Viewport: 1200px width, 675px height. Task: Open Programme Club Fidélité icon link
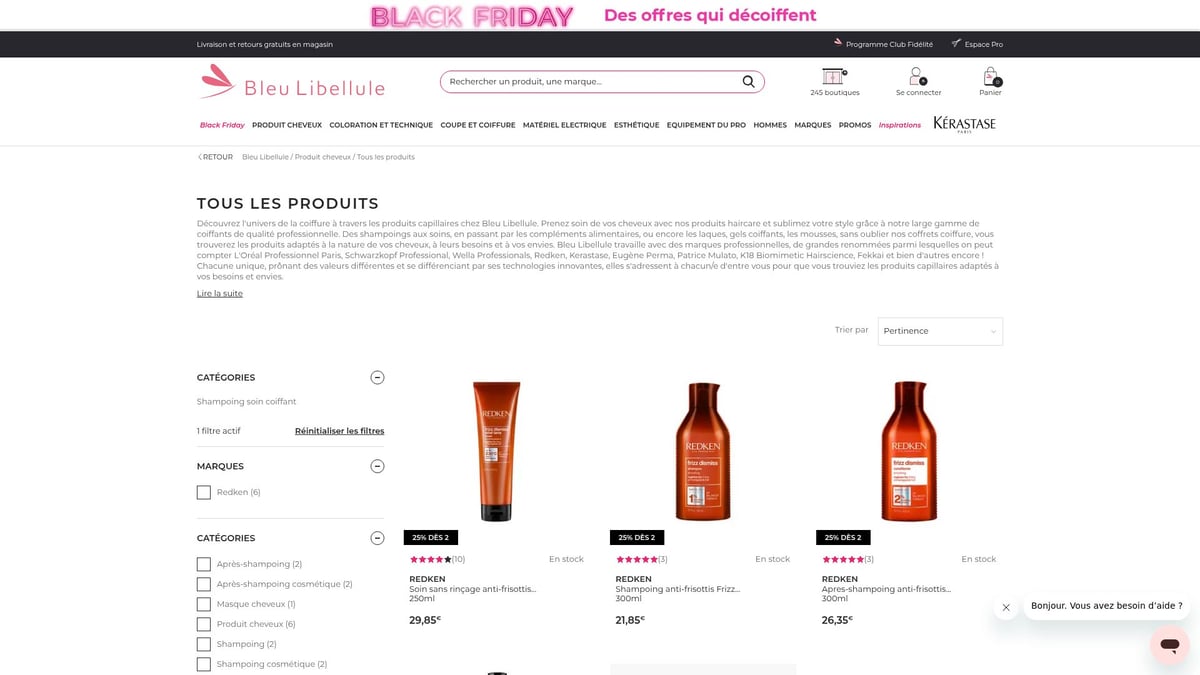click(x=838, y=43)
